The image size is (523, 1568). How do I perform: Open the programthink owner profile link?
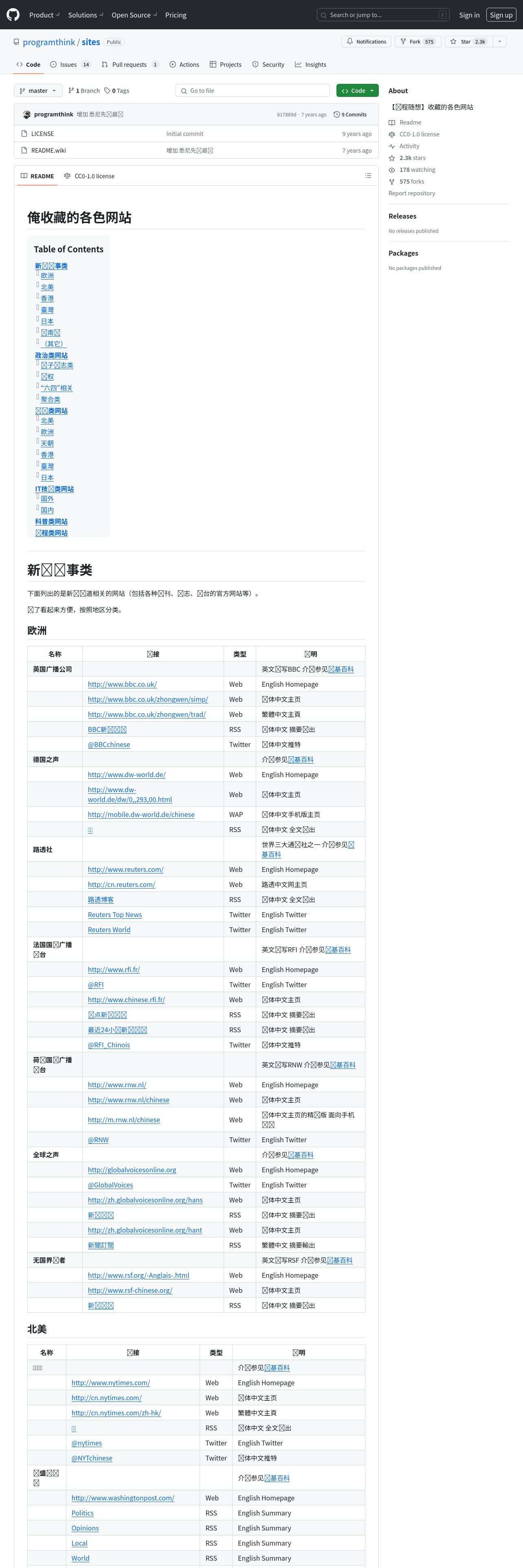[x=49, y=42]
